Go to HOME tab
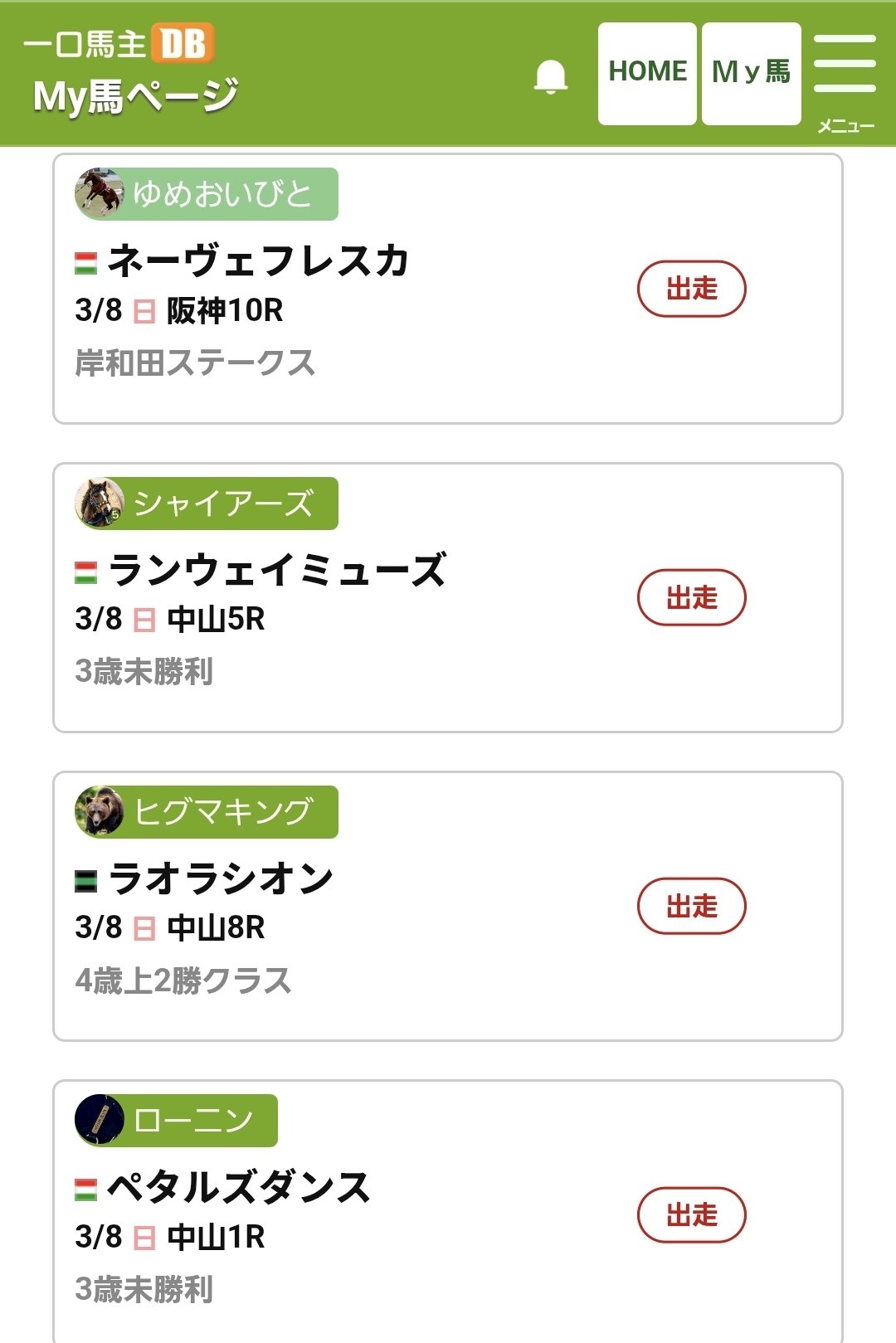 647,73
